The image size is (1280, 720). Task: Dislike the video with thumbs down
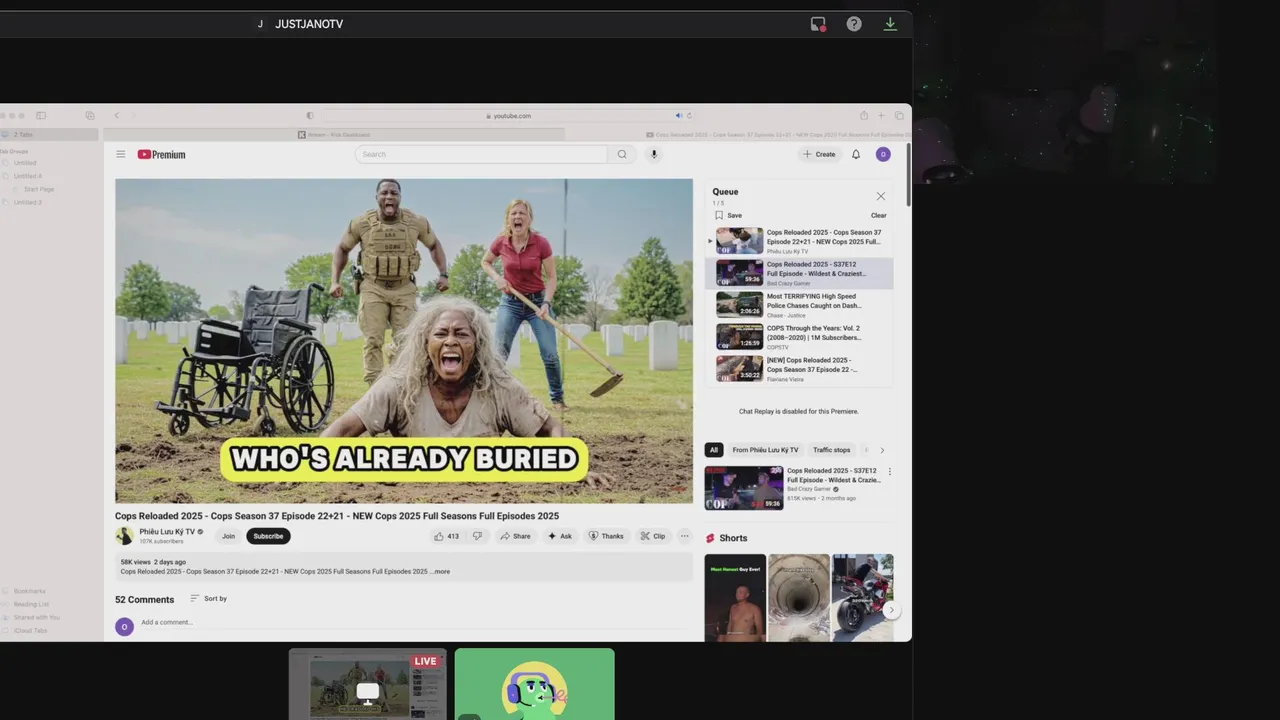click(477, 536)
